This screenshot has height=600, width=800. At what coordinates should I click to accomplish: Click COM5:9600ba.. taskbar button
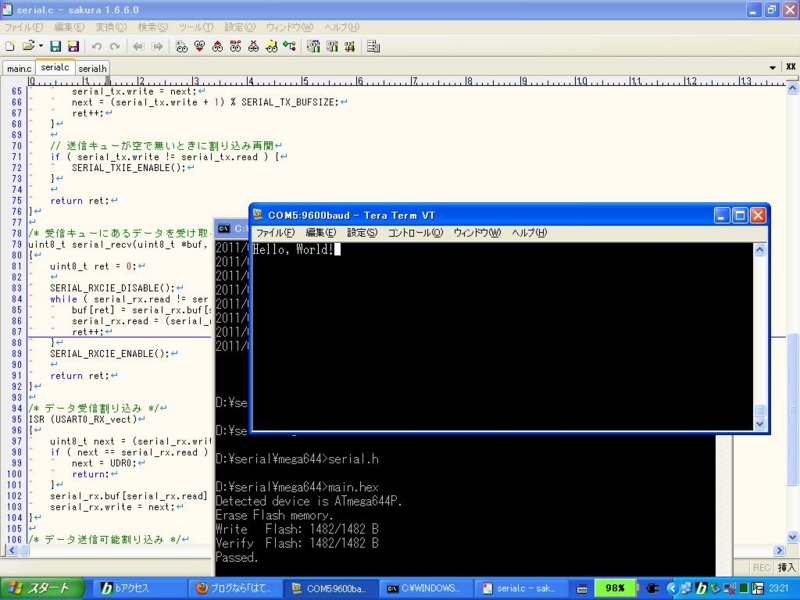point(330,588)
